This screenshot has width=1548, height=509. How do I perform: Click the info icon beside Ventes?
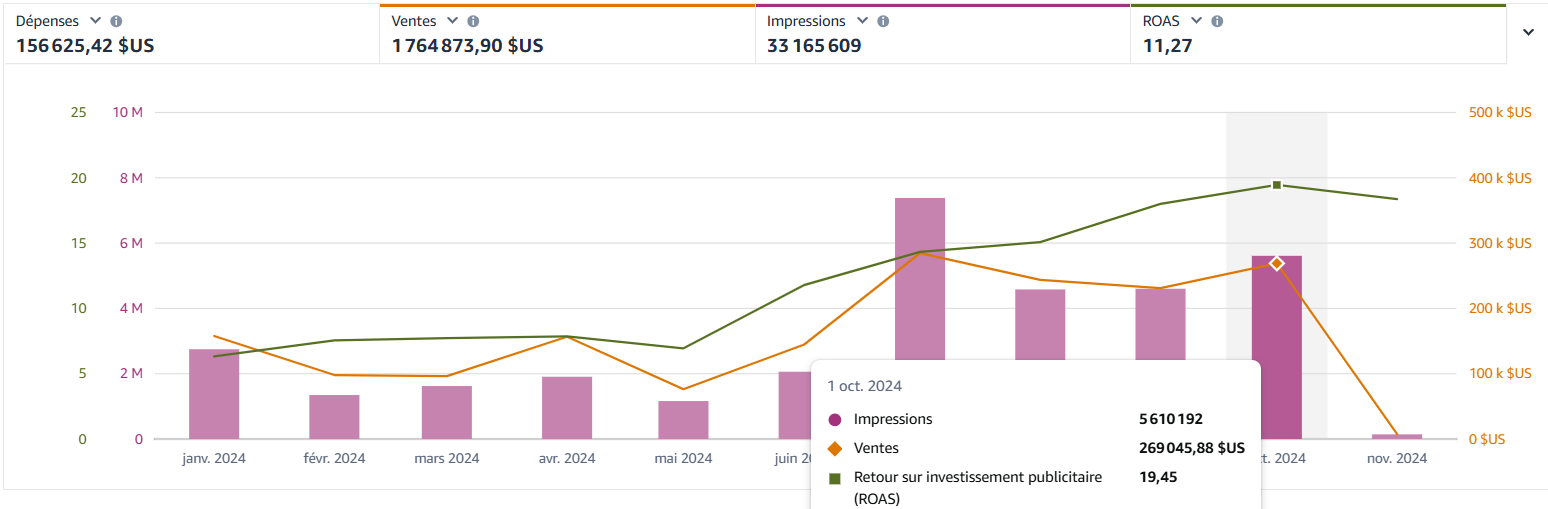[x=473, y=21]
